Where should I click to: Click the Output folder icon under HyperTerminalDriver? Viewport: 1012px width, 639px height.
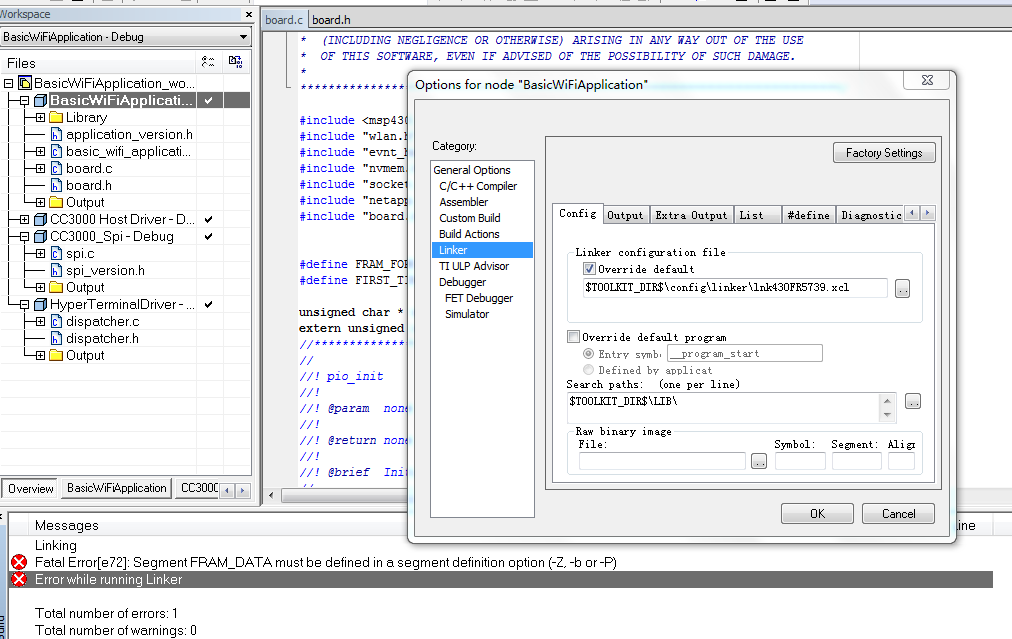pos(57,355)
